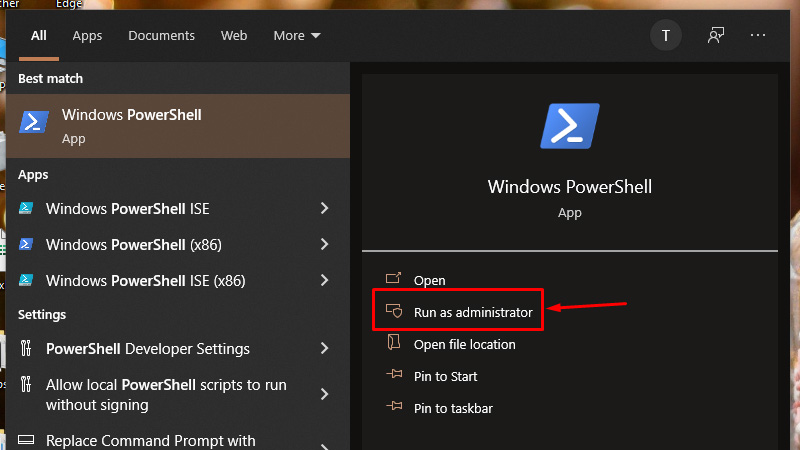Open the three-dot options menu

757,35
